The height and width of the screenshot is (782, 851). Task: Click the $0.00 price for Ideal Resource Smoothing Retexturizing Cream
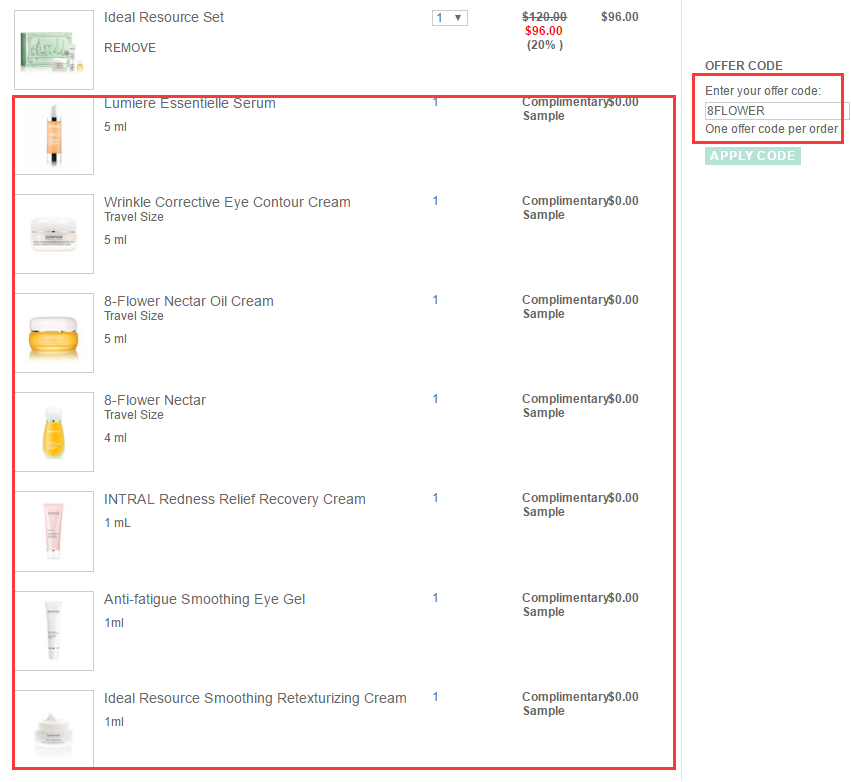click(623, 697)
